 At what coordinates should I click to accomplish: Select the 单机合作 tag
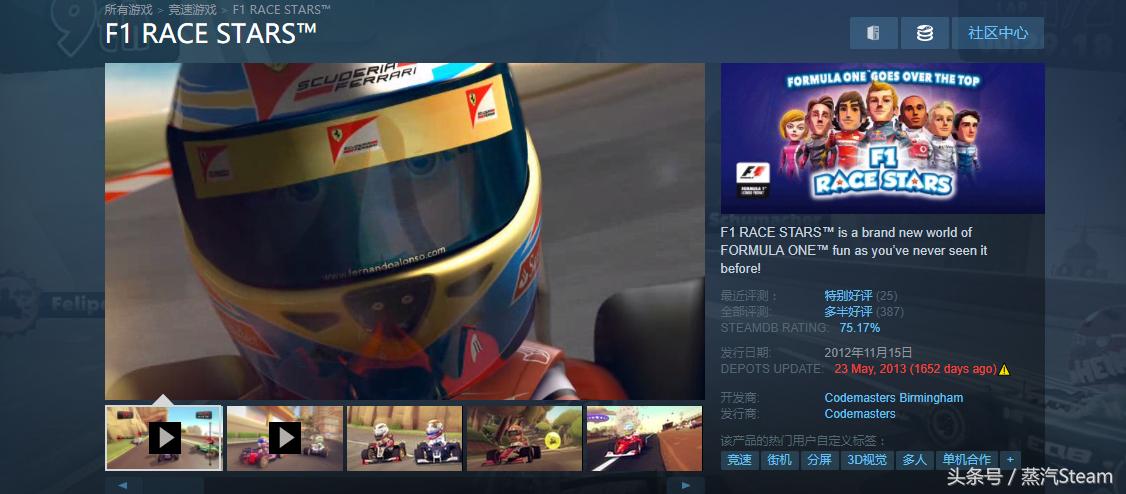click(967, 460)
